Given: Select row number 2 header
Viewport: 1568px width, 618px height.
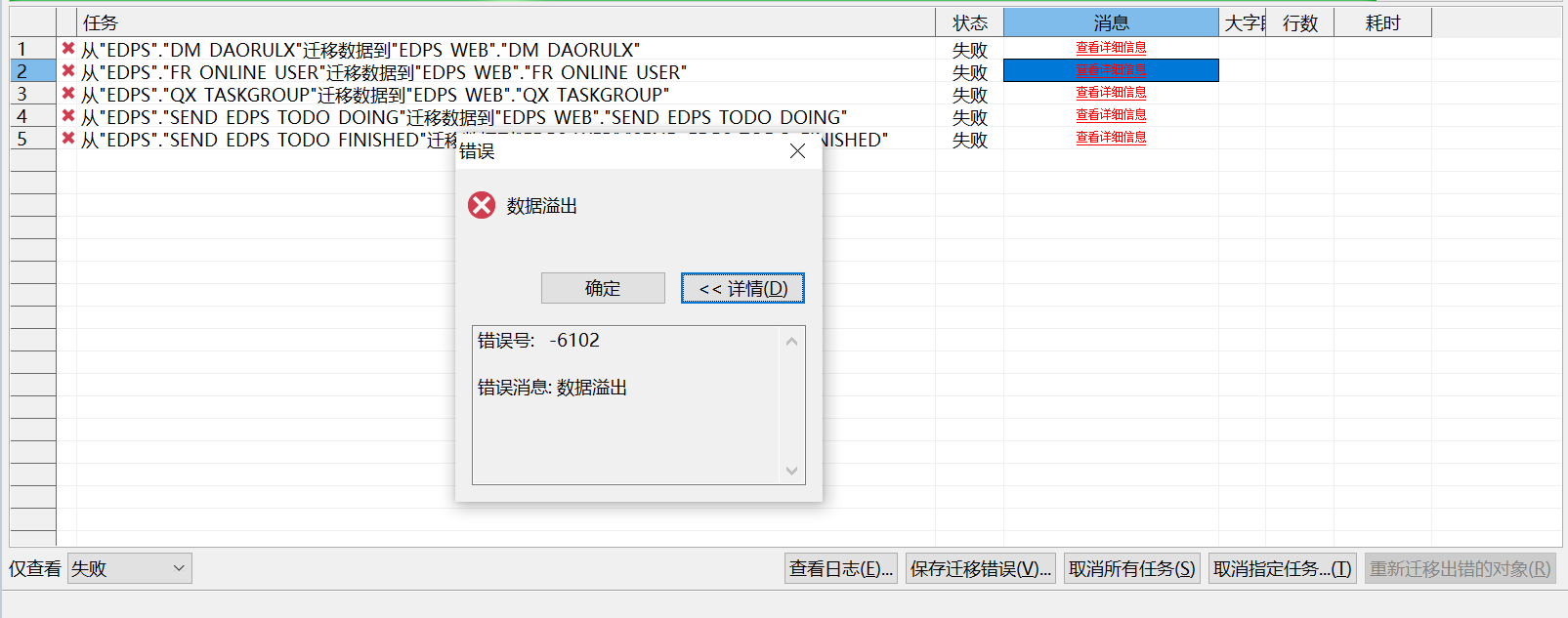Looking at the screenshot, I should [x=32, y=70].
